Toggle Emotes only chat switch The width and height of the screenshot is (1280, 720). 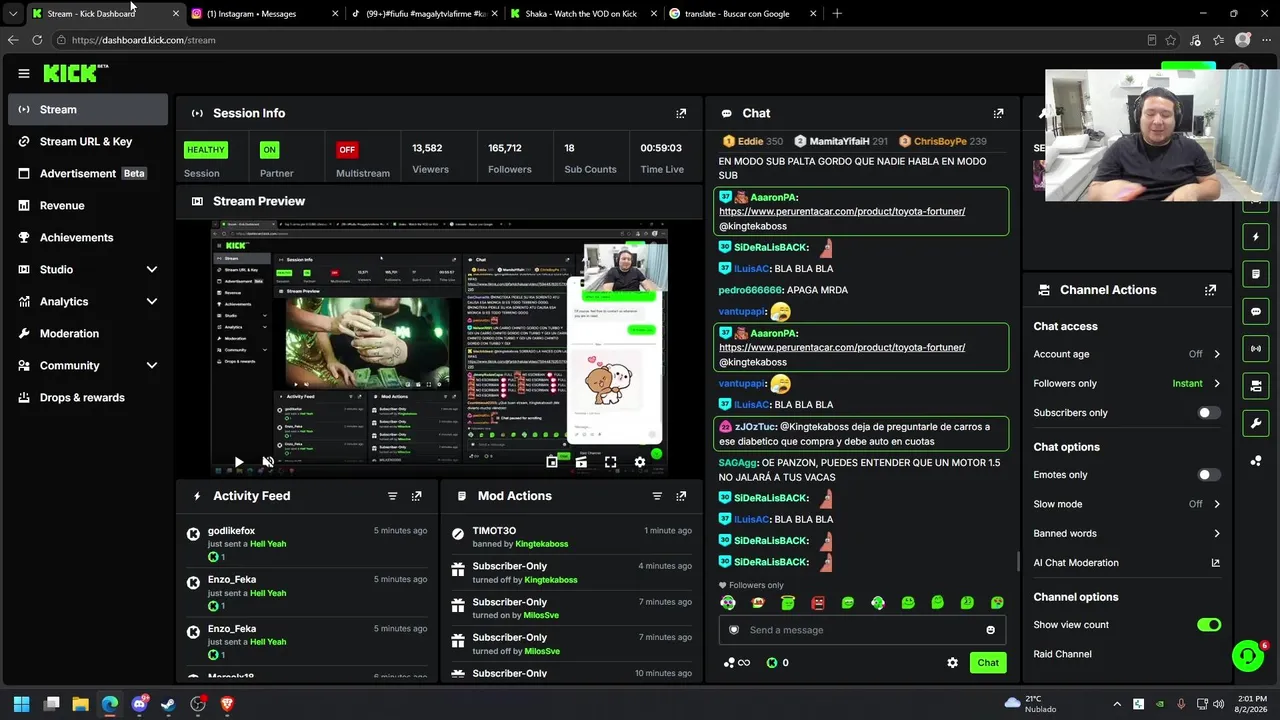click(1209, 475)
